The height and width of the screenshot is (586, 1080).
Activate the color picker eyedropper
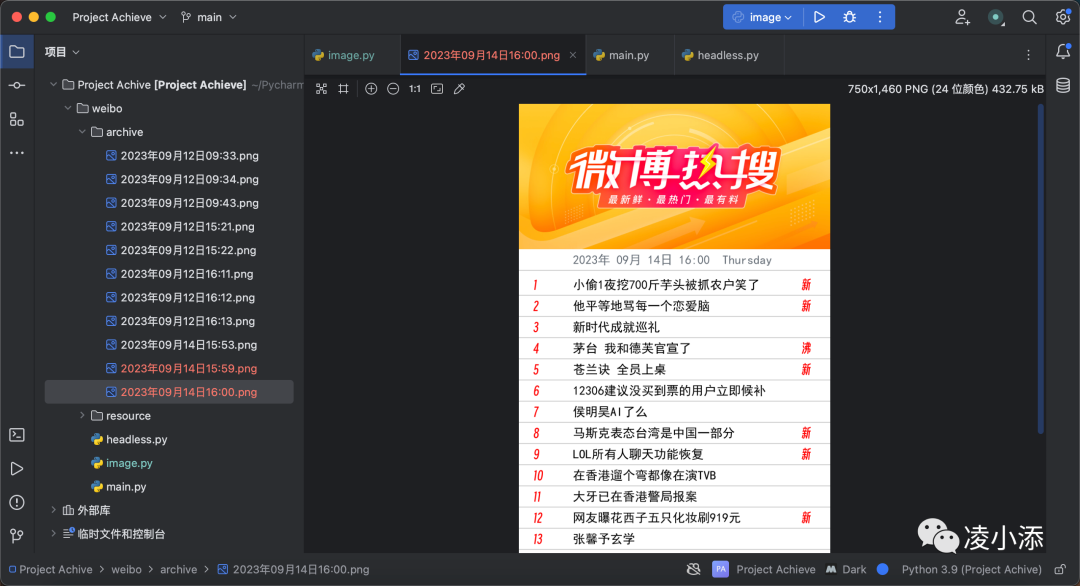459,89
